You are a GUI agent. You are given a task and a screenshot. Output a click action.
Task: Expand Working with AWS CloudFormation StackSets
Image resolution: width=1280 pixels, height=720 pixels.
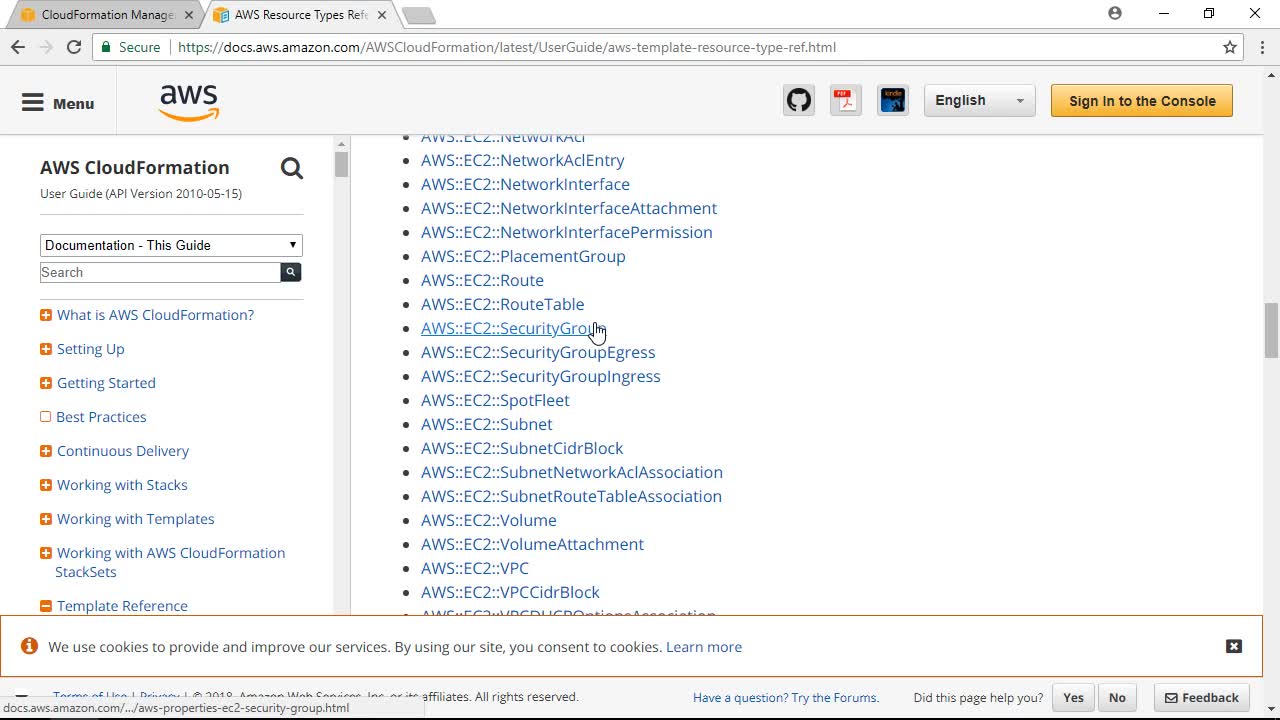coord(46,553)
